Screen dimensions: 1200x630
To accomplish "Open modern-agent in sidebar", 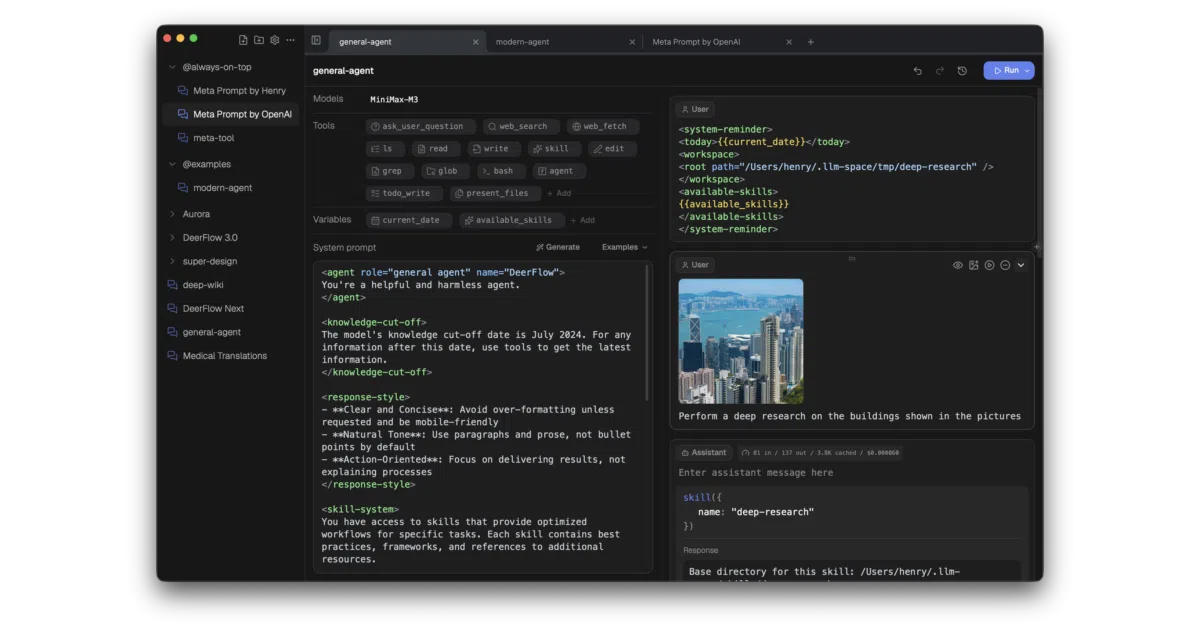I will tap(231, 188).
